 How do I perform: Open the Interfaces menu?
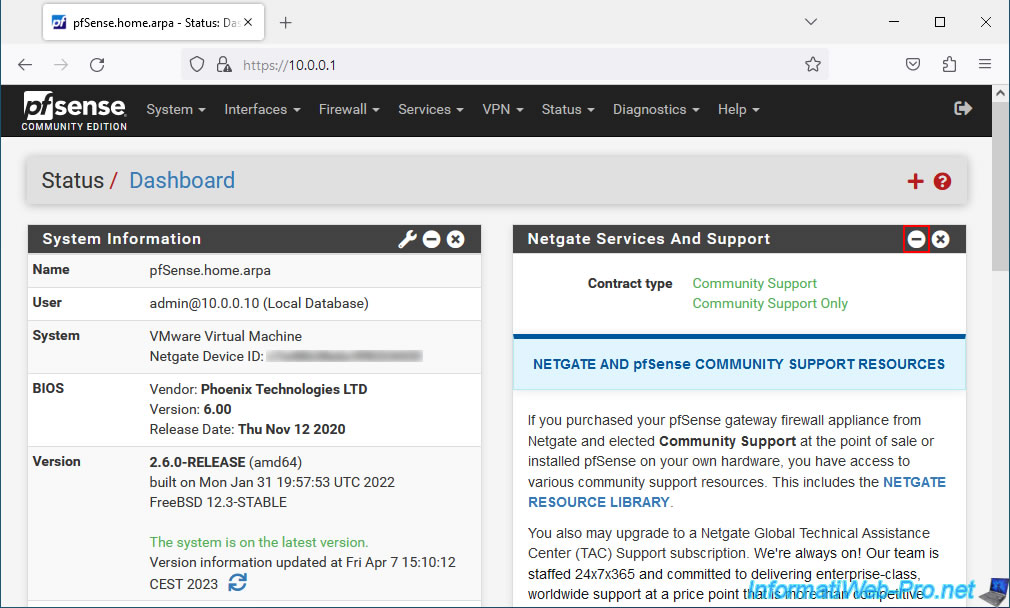tap(262, 109)
